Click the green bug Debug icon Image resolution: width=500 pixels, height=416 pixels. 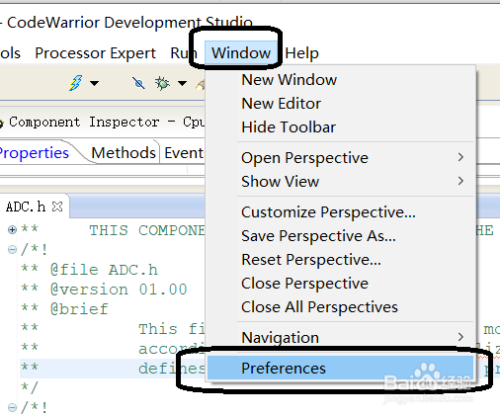[x=162, y=83]
